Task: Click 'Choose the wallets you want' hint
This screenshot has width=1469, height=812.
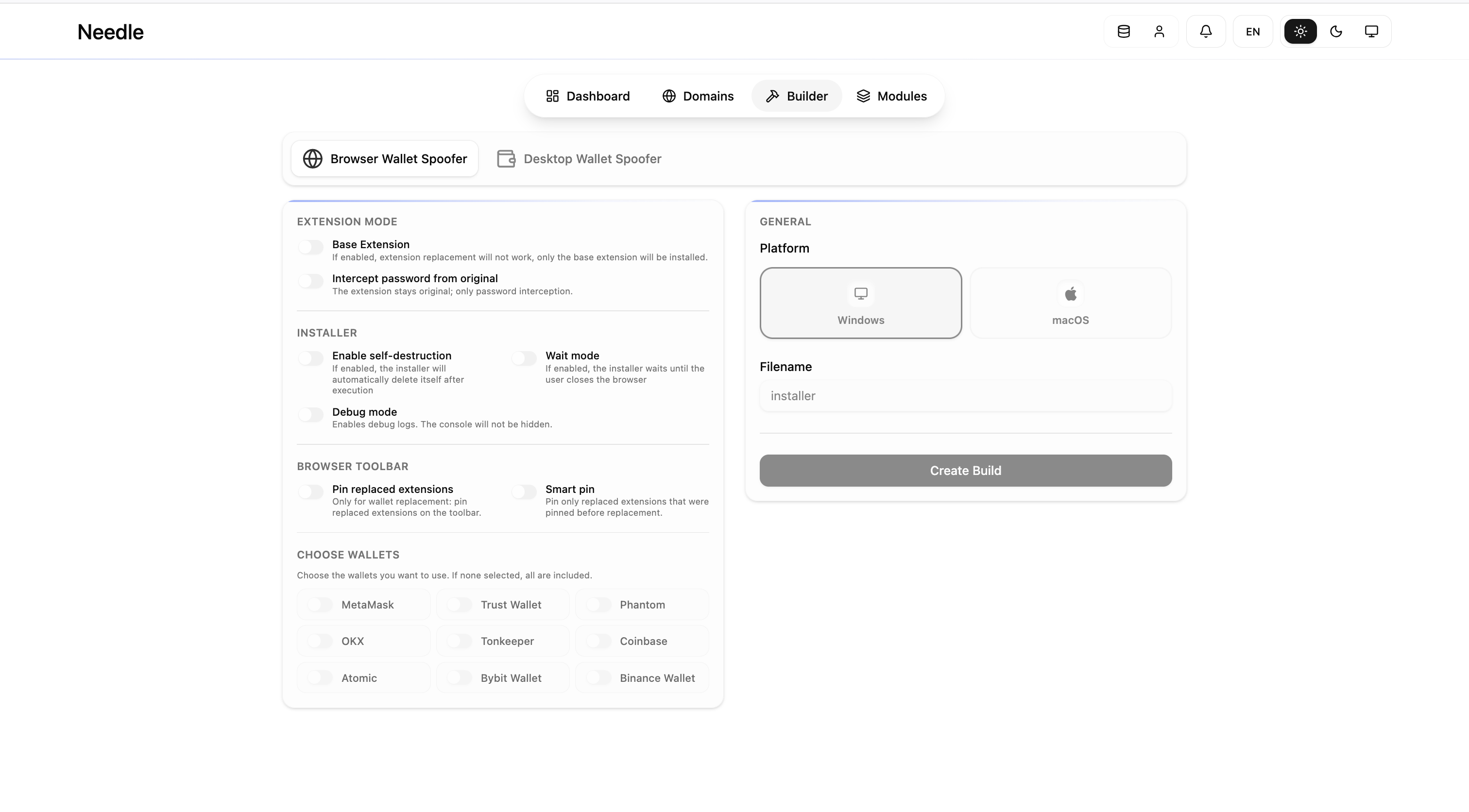Action: (x=444, y=575)
